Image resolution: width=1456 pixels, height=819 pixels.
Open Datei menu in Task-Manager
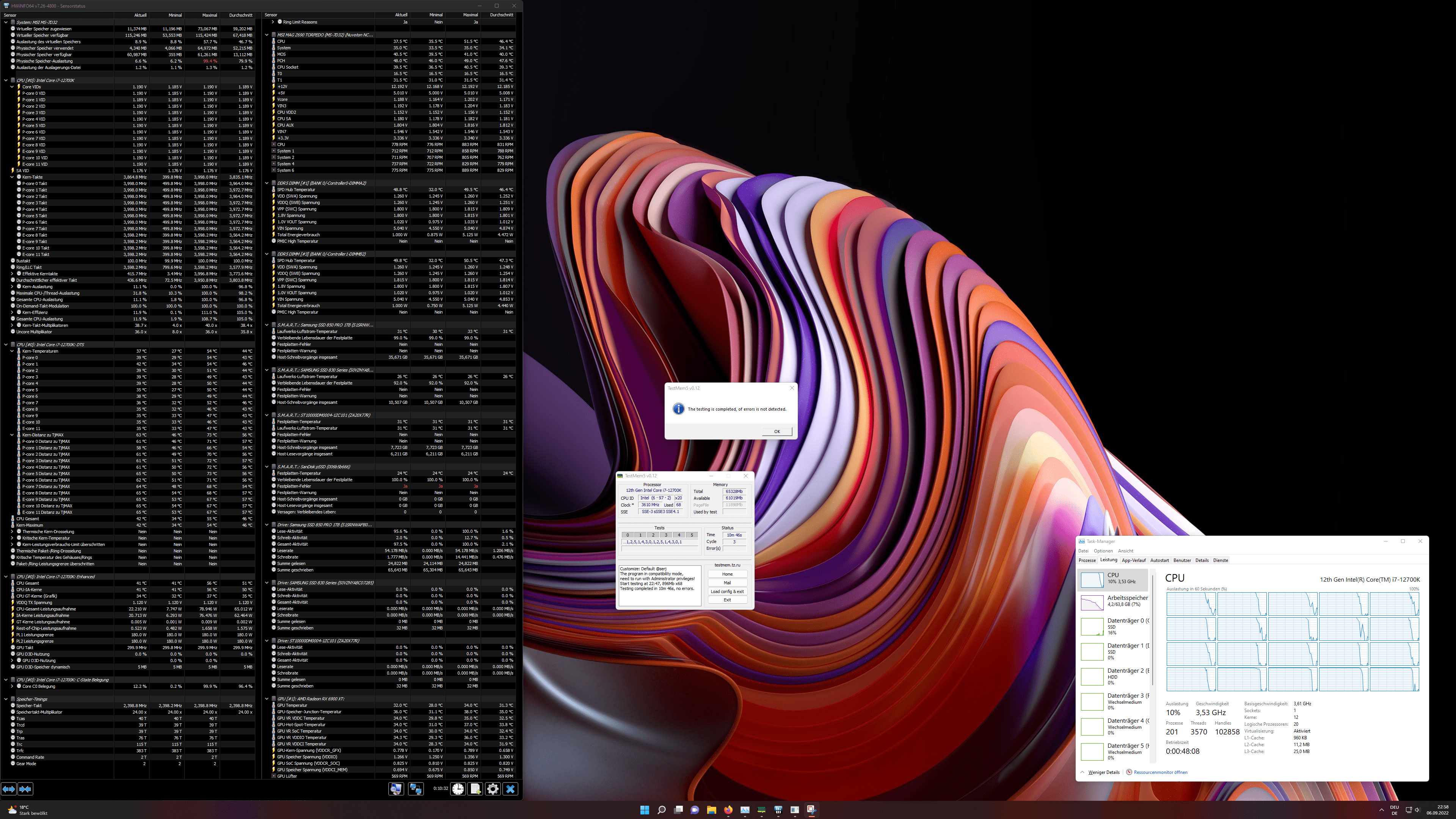[x=1083, y=551]
